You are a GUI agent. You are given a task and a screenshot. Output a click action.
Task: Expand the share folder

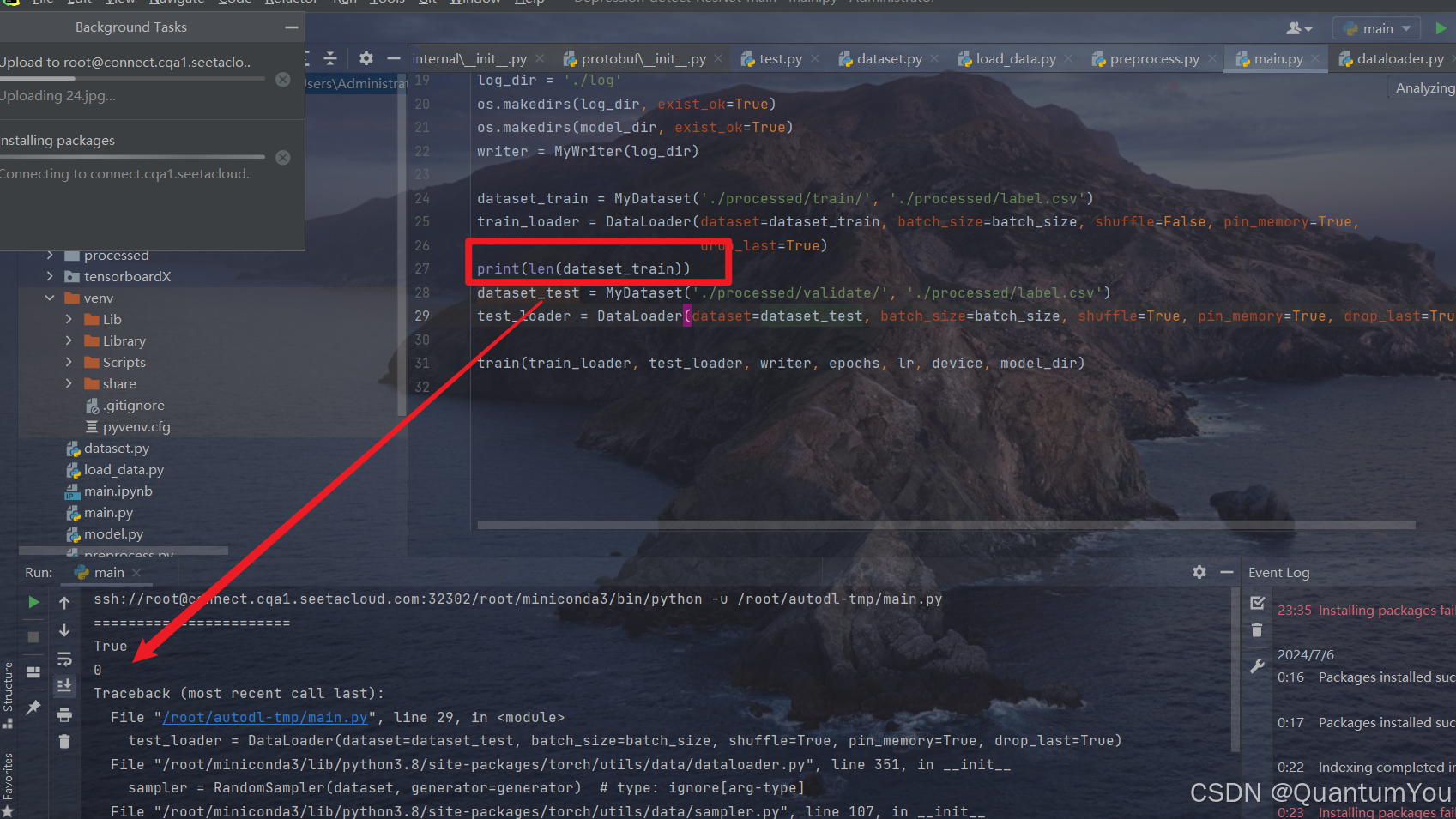pos(69,383)
